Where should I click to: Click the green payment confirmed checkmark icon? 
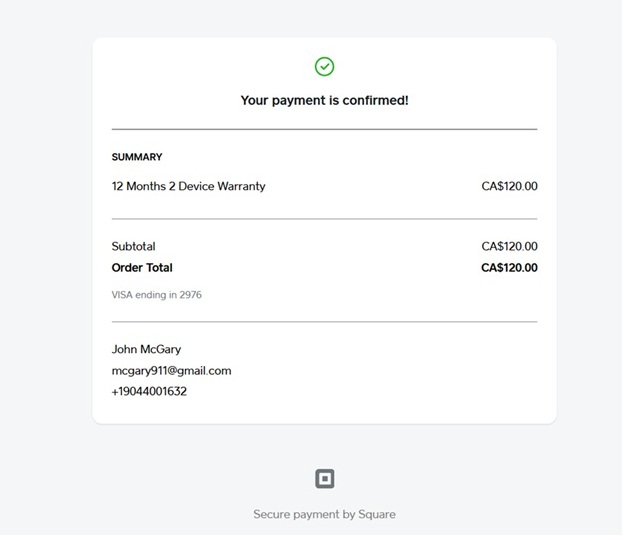click(324, 67)
